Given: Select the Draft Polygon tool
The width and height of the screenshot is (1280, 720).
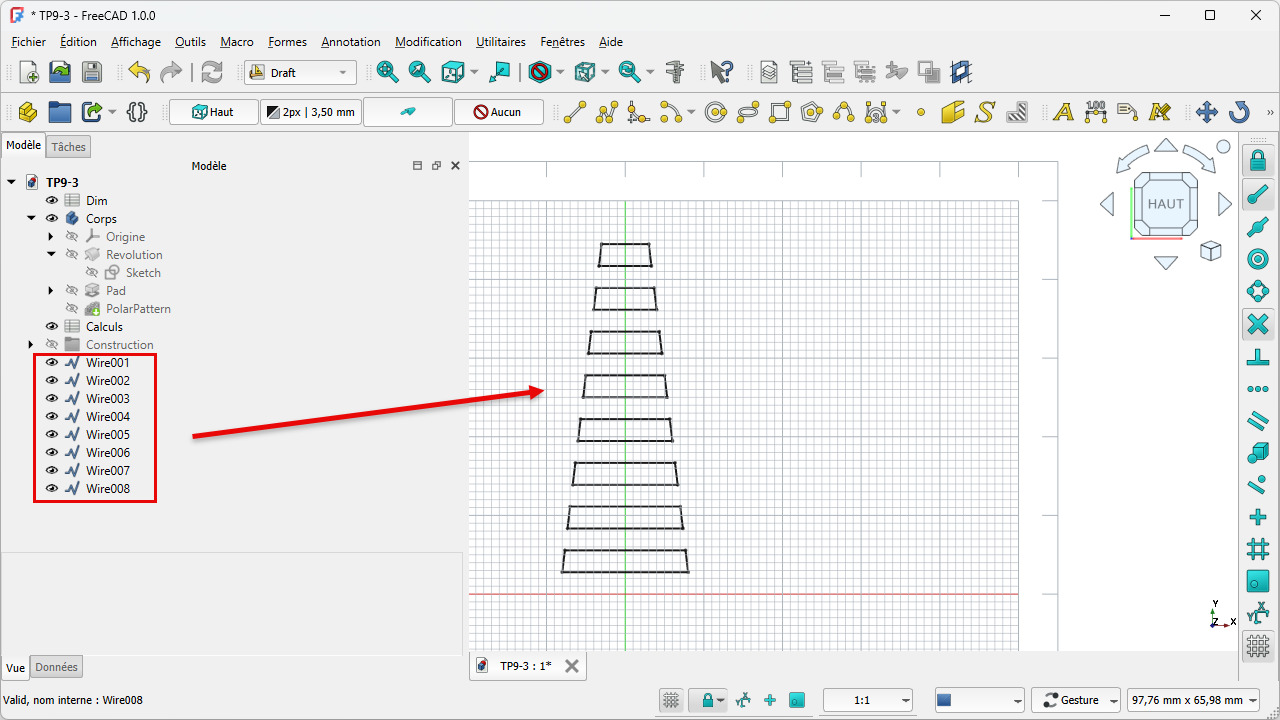Looking at the screenshot, I should tap(811, 112).
